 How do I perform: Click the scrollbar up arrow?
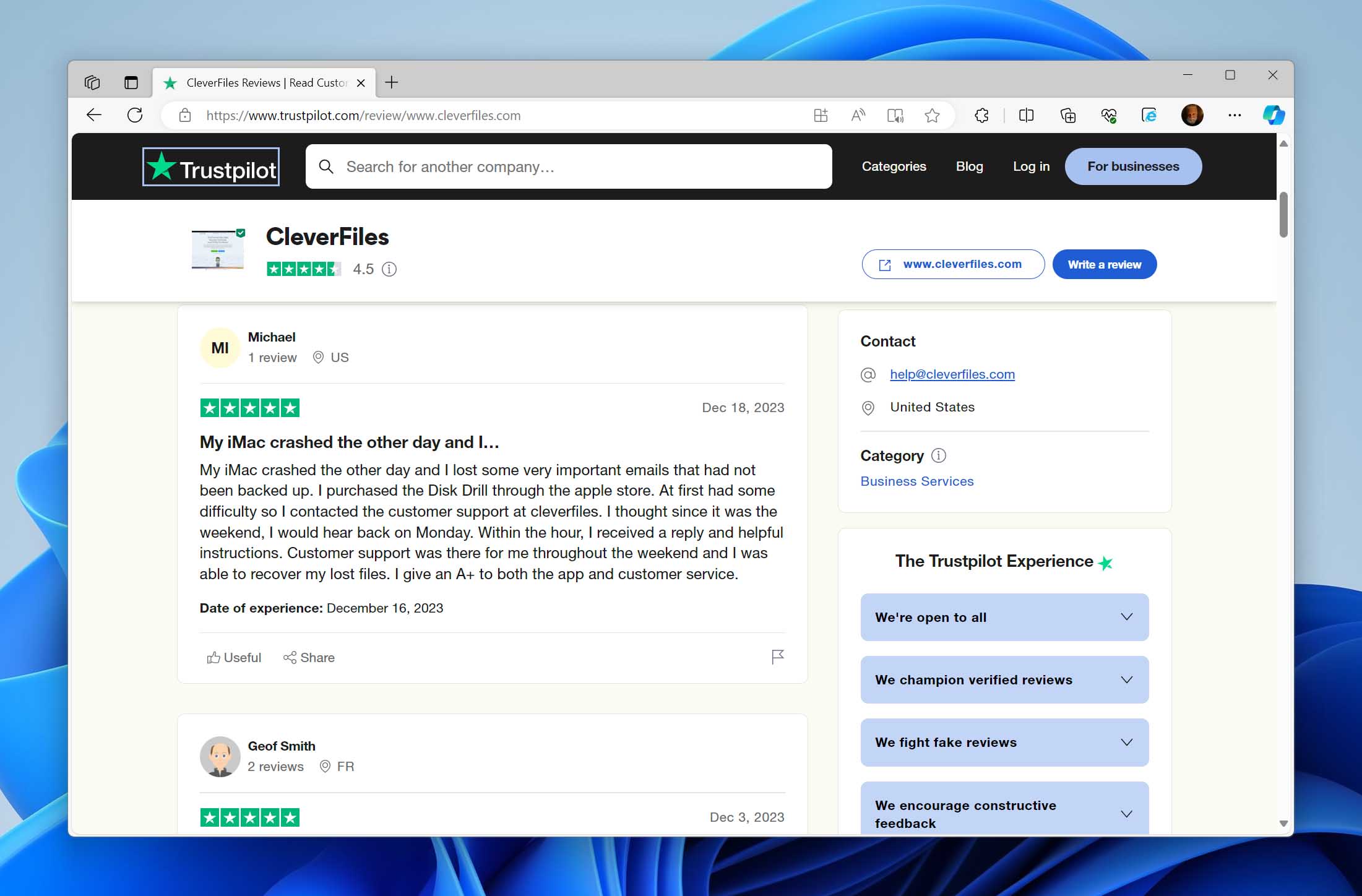click(x=1283, y=144)
